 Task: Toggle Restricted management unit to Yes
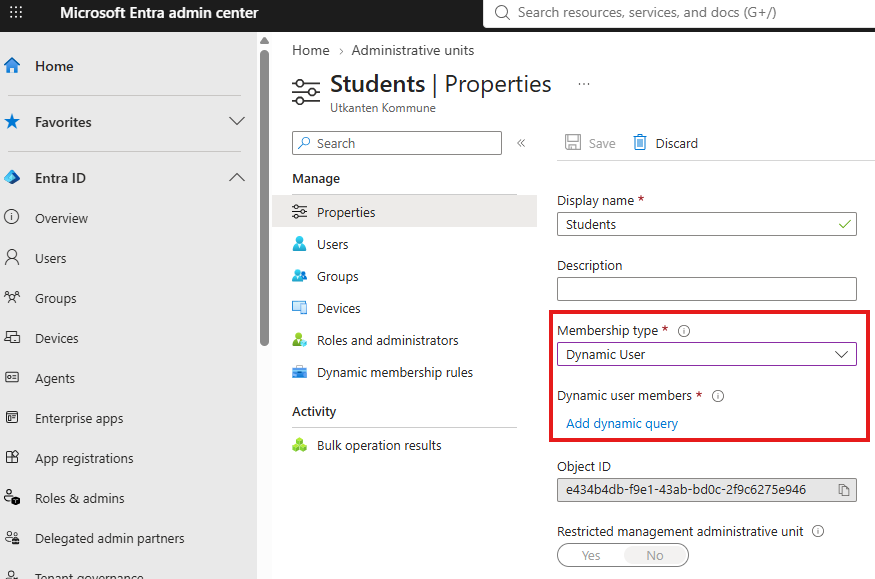pyautogui.click(x=590, y=556)
